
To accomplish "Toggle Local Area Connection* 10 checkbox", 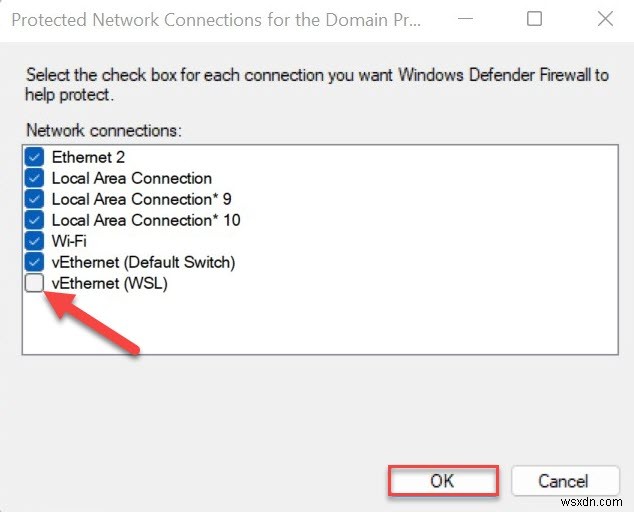I will click(x=35, y=220).
